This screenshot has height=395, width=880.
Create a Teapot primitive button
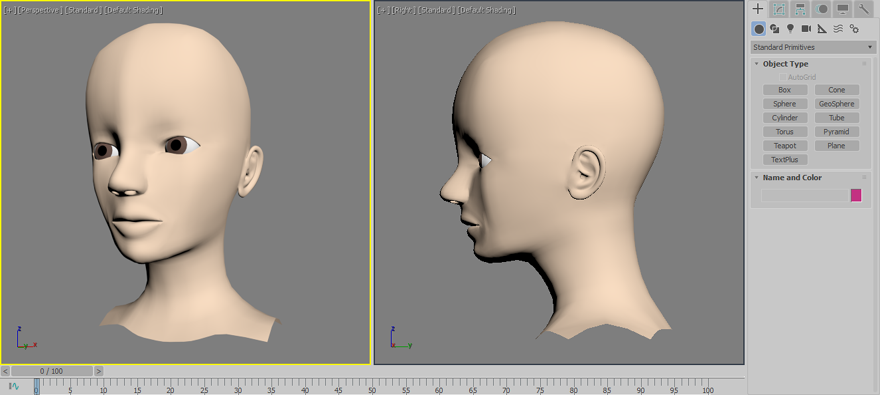point(785,146)
